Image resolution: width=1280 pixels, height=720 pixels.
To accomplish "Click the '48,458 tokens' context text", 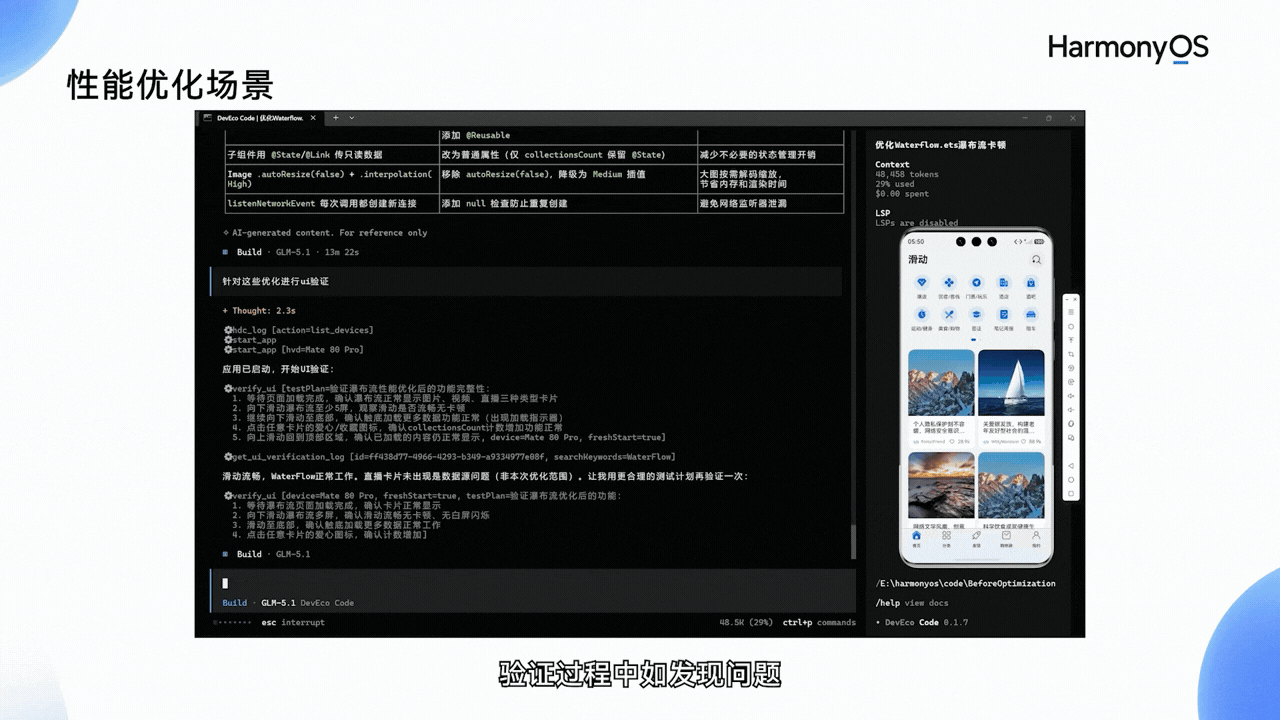I will click(x=908, y=174).
